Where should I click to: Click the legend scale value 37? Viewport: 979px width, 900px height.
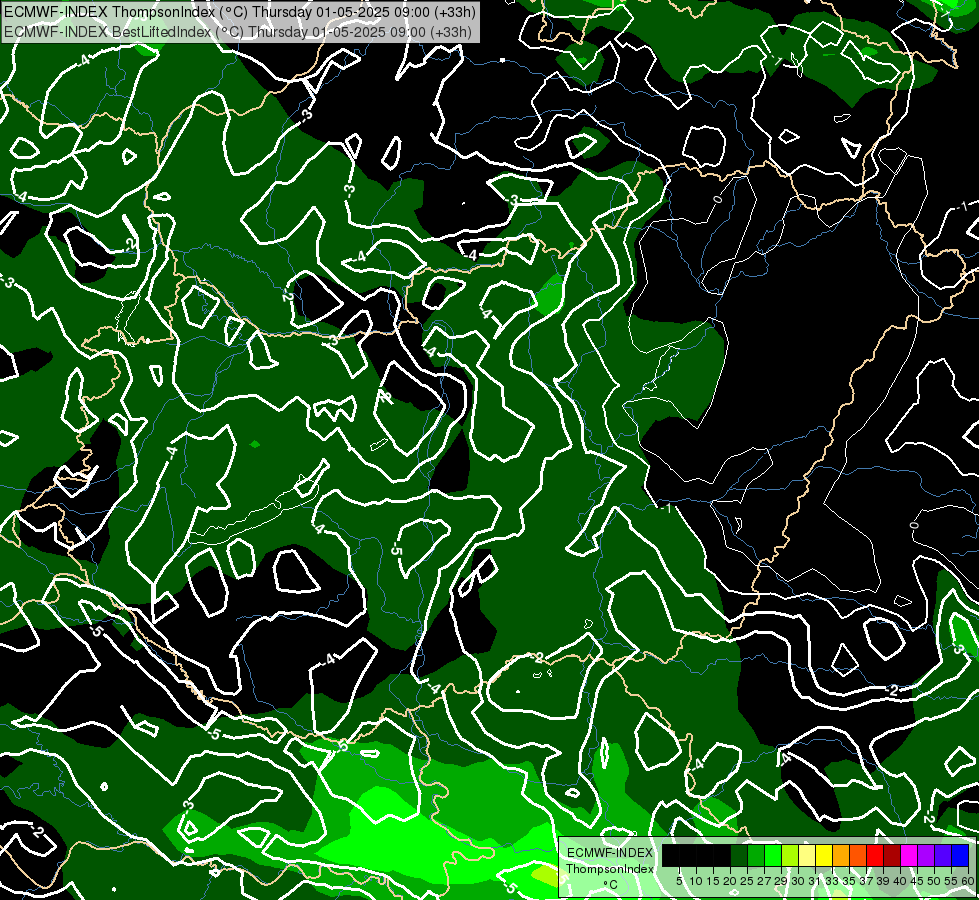pyautogui.click(x=866, y=881)
